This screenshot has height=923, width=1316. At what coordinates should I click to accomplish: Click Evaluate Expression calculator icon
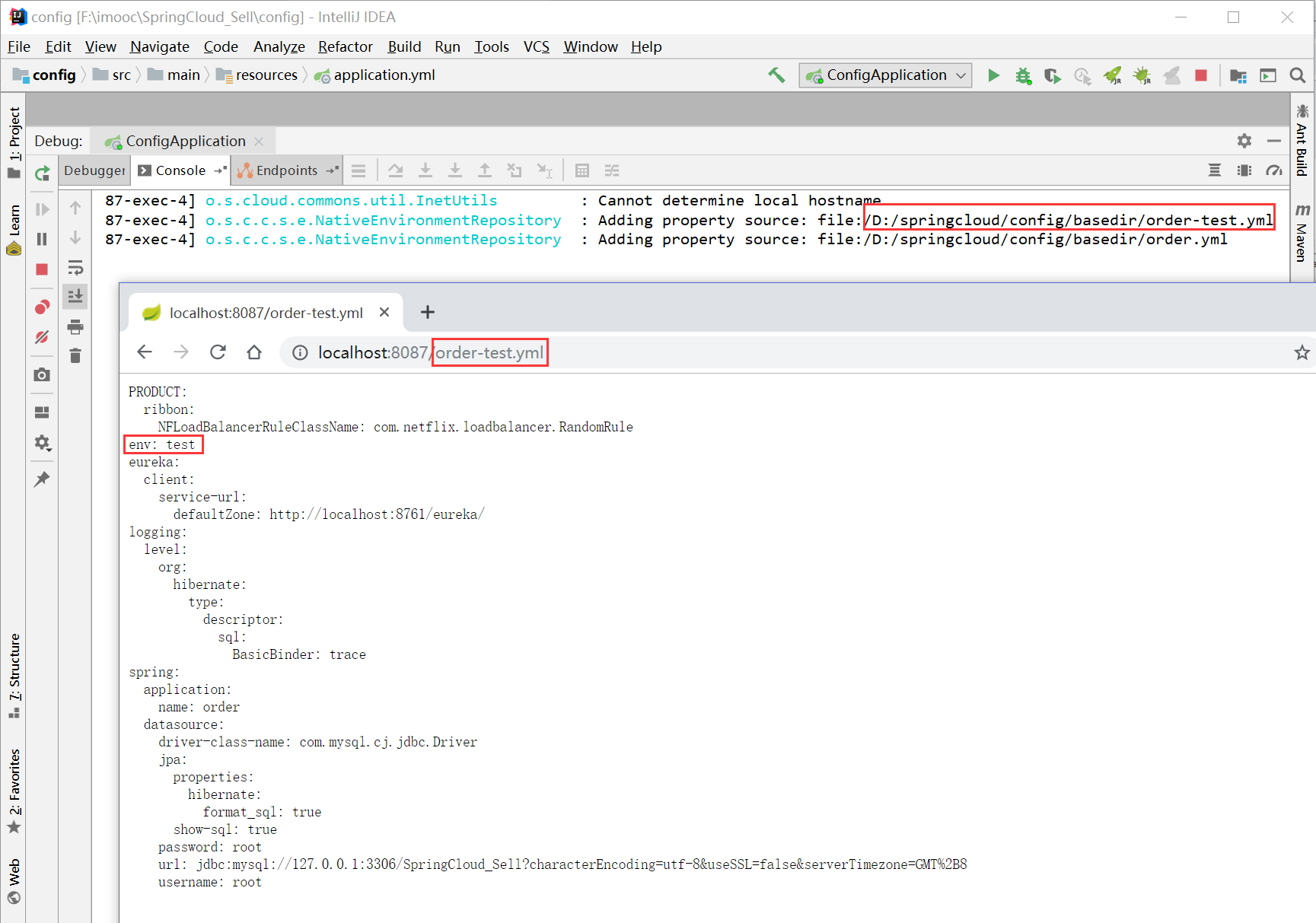[x=582, y=170]
